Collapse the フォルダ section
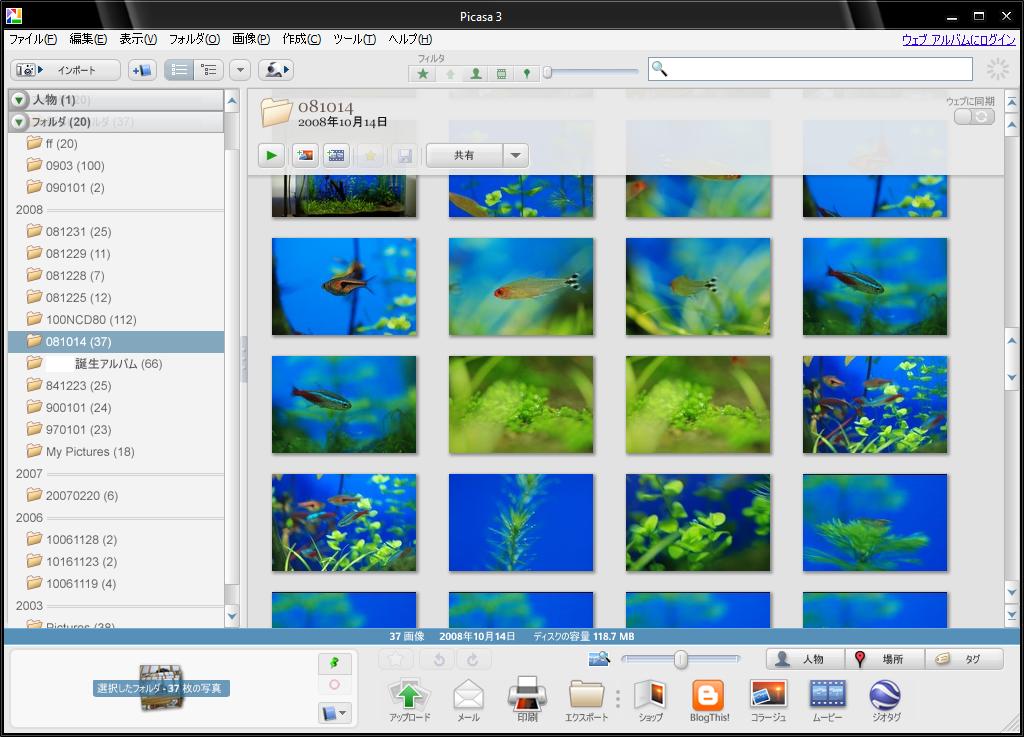The height and width of the screenshot is (737, 1024). 19,122
